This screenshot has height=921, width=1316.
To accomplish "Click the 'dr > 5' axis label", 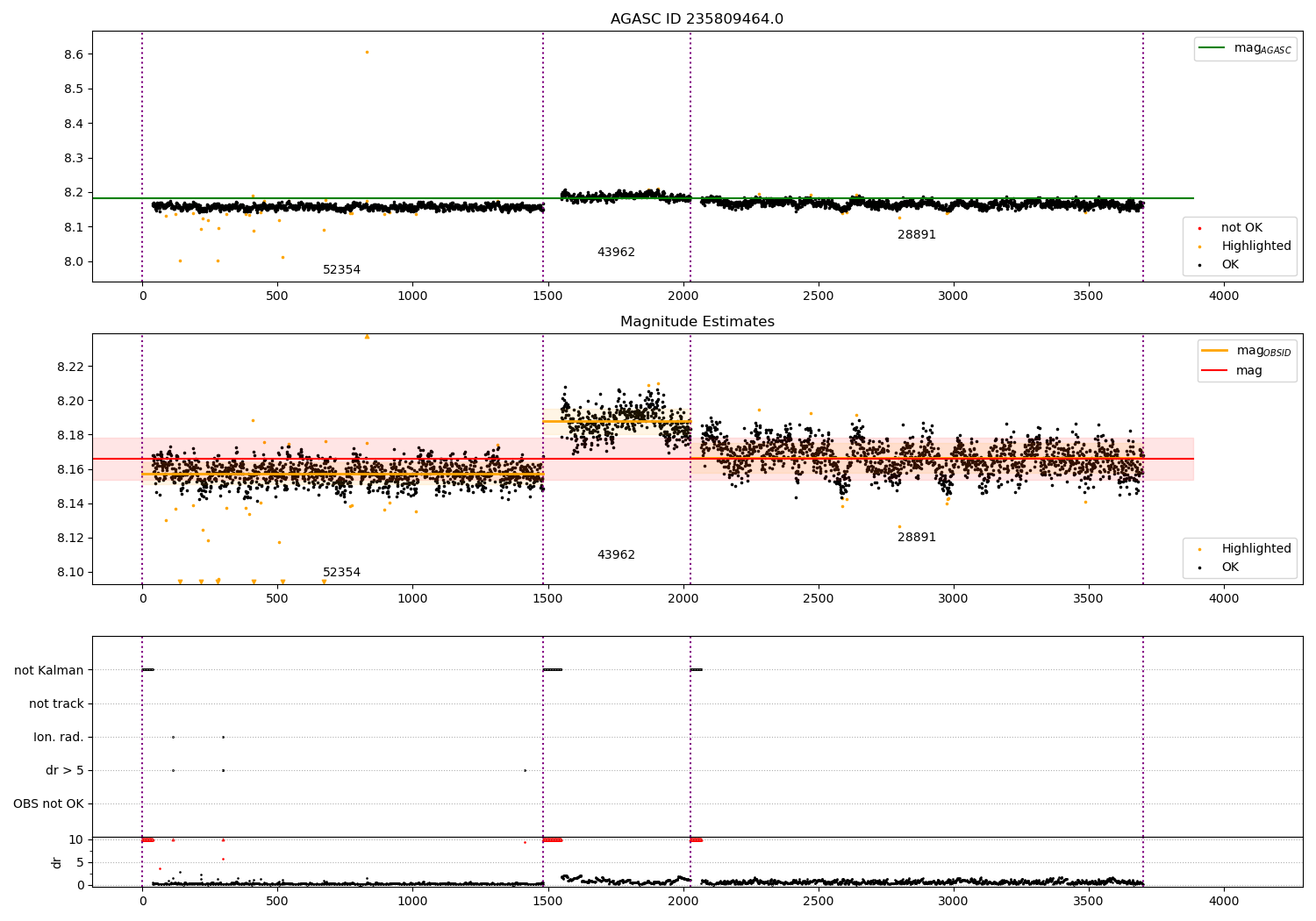I will tap(65, 771).
